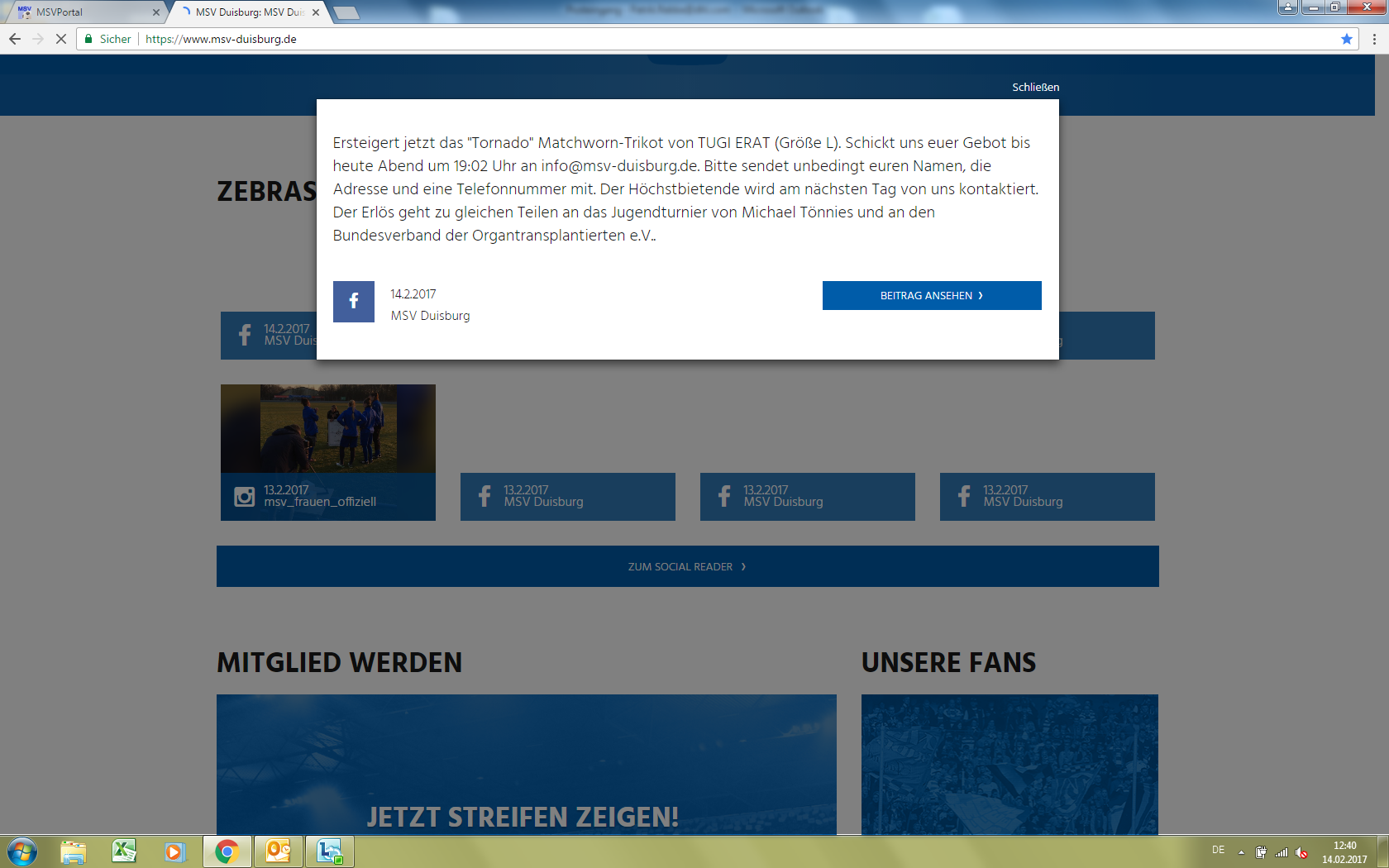This screenshot has height=868, width=1389.
Task: Show hidden system tray icons
Action: point(1241,852)
